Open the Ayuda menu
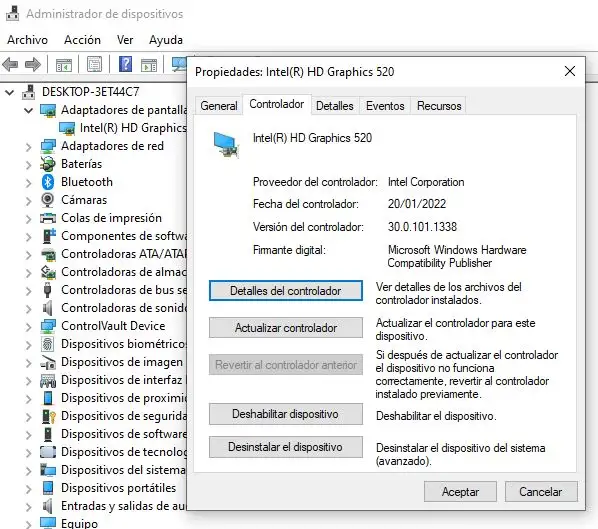The width and height of the screenshot is (598, 529). pyautogui.click(x=166, y=40)
